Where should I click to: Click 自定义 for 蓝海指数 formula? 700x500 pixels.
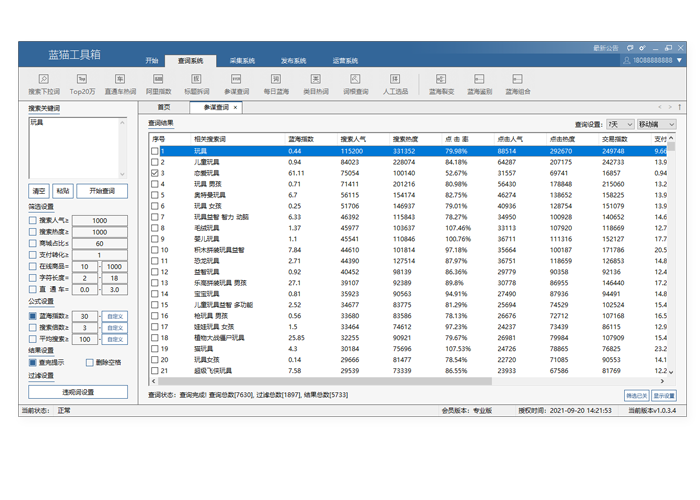[115, 316]
